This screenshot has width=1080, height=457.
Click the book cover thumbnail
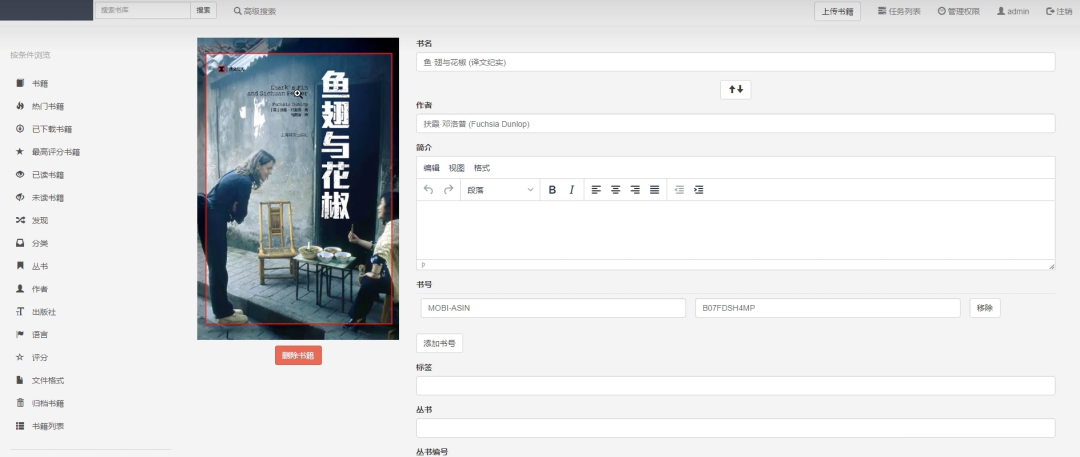tap(298, 189)
